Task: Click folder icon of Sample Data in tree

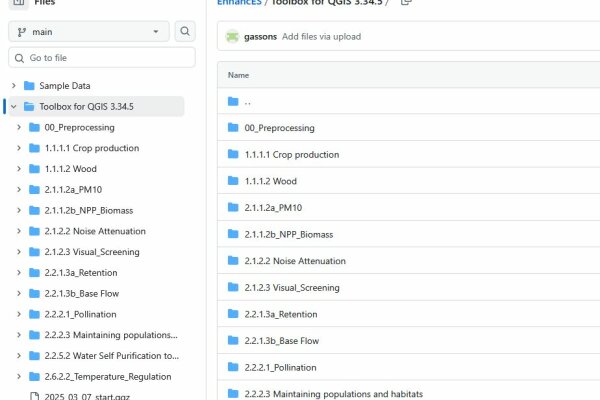Action: (29, 86)
